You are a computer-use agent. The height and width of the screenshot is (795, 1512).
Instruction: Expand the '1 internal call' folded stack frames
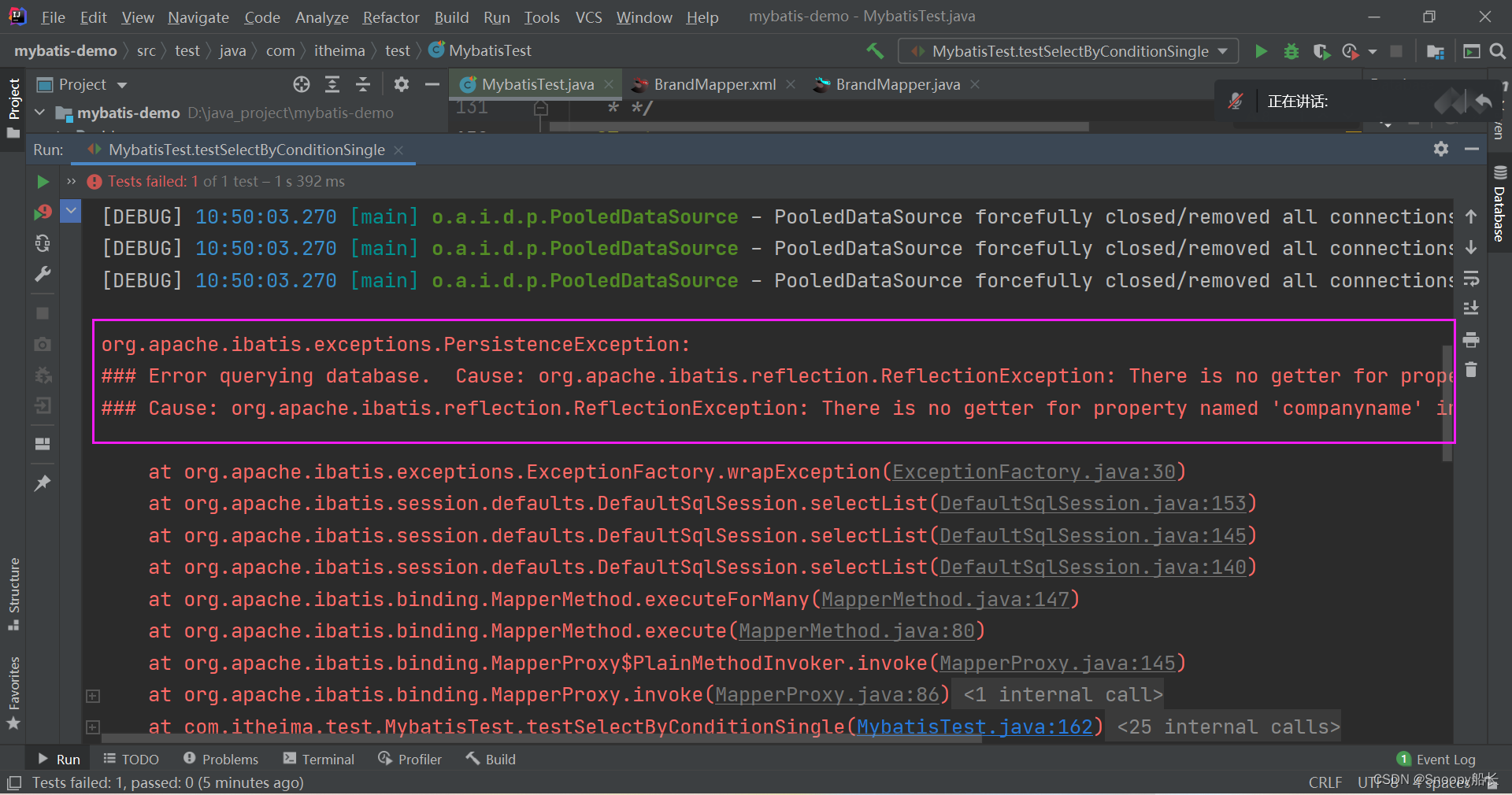coord(93,696)
